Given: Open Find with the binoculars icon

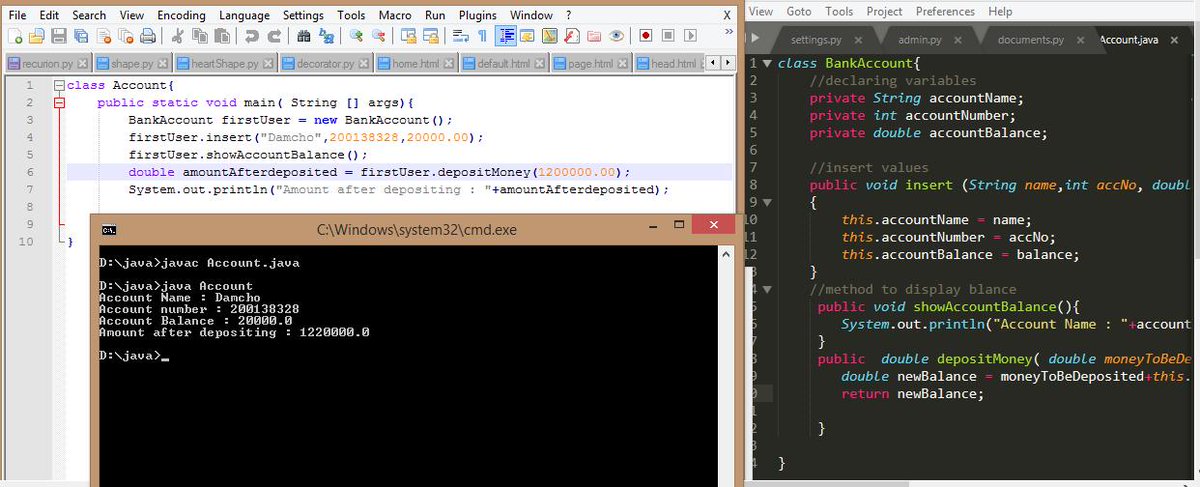Looking at the screenshot, I should pyautogui.click(x=303, y=36).
